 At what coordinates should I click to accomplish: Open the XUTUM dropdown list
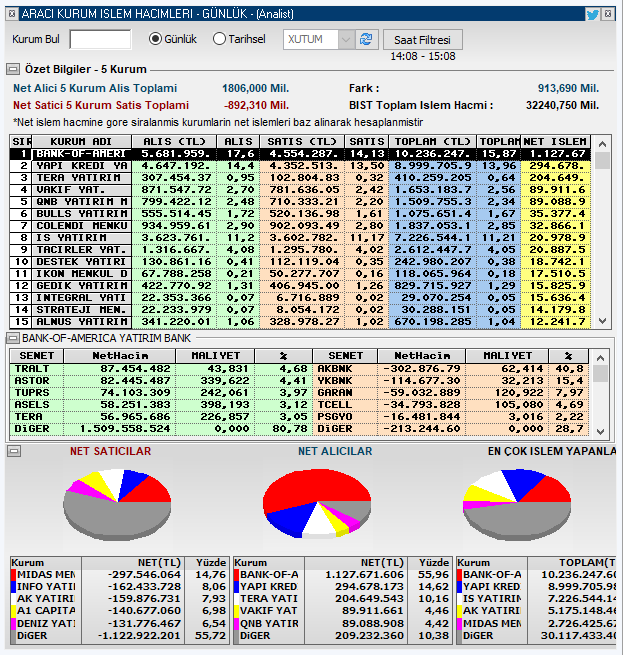[346, 40]
